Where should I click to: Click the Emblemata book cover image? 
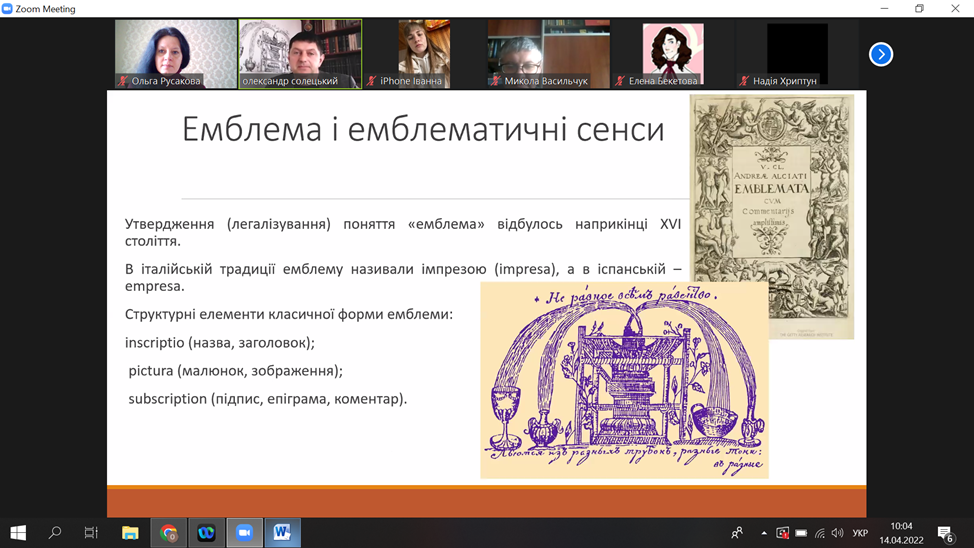(772, 216)
